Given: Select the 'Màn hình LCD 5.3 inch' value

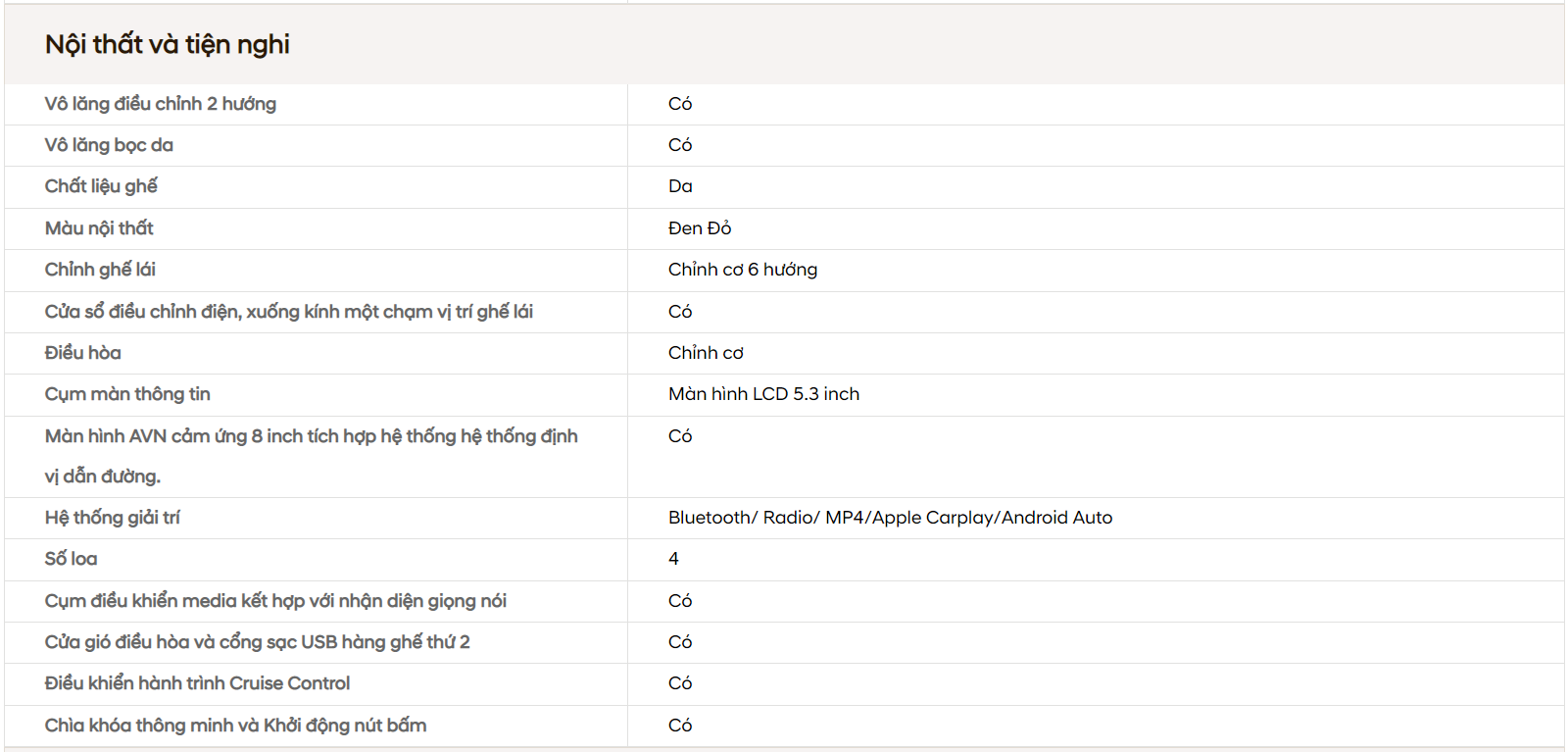Looking at the screenshot, I should (764, 394).
